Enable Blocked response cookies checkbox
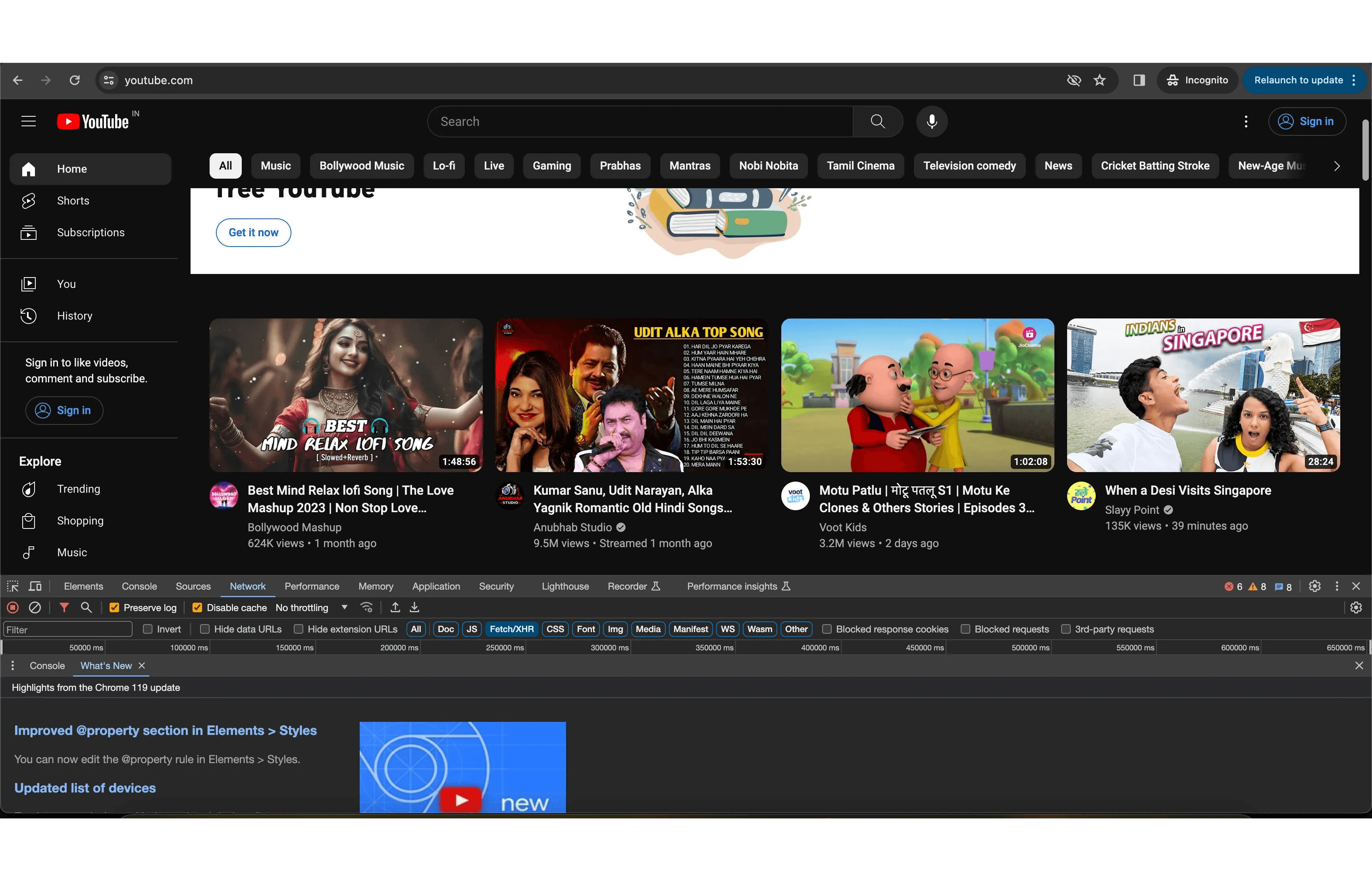The height and width of the screenshot is (887, 1372). [827, 630]
